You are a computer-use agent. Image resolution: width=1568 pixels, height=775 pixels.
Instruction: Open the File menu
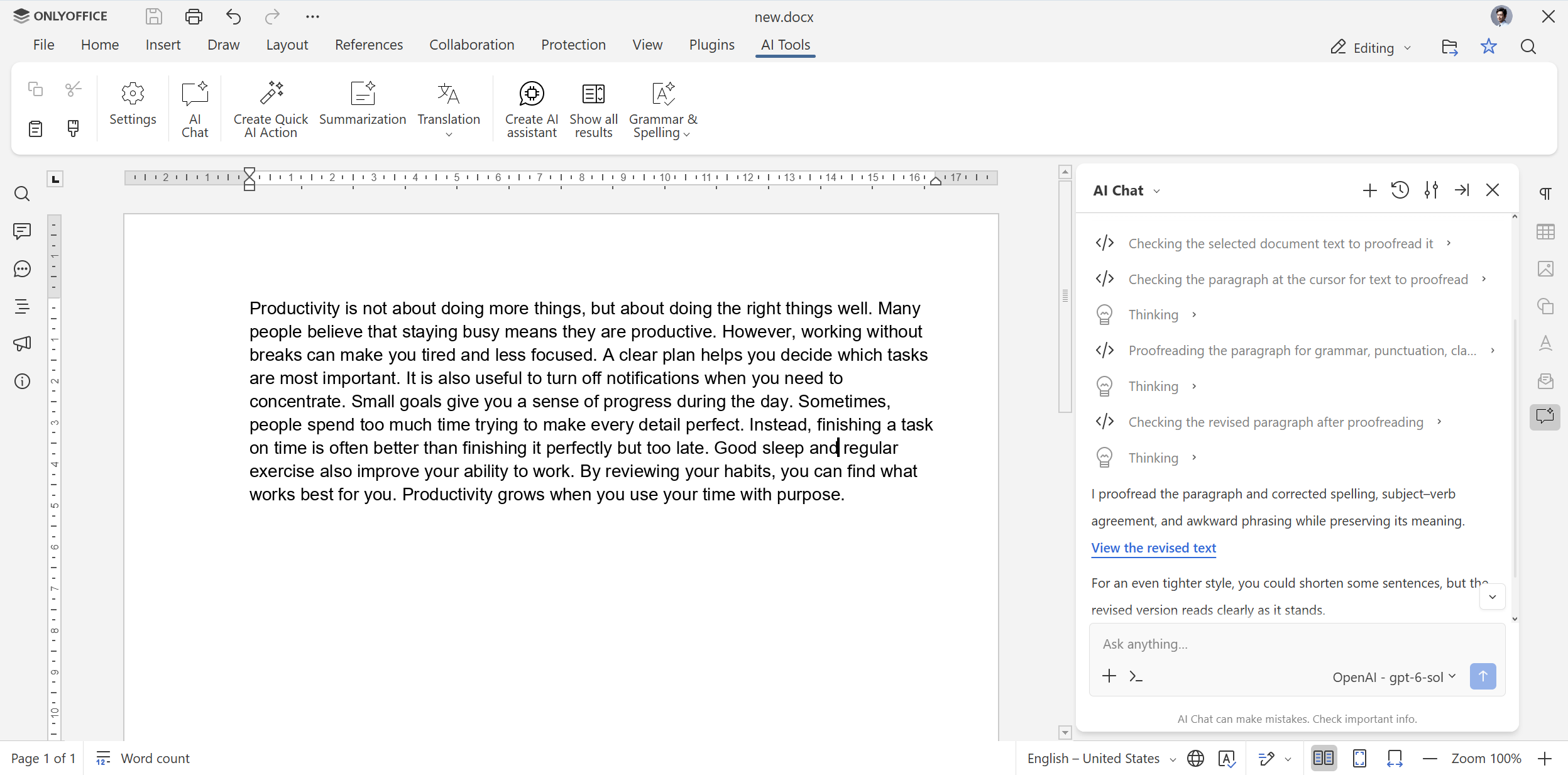point(43,45)
